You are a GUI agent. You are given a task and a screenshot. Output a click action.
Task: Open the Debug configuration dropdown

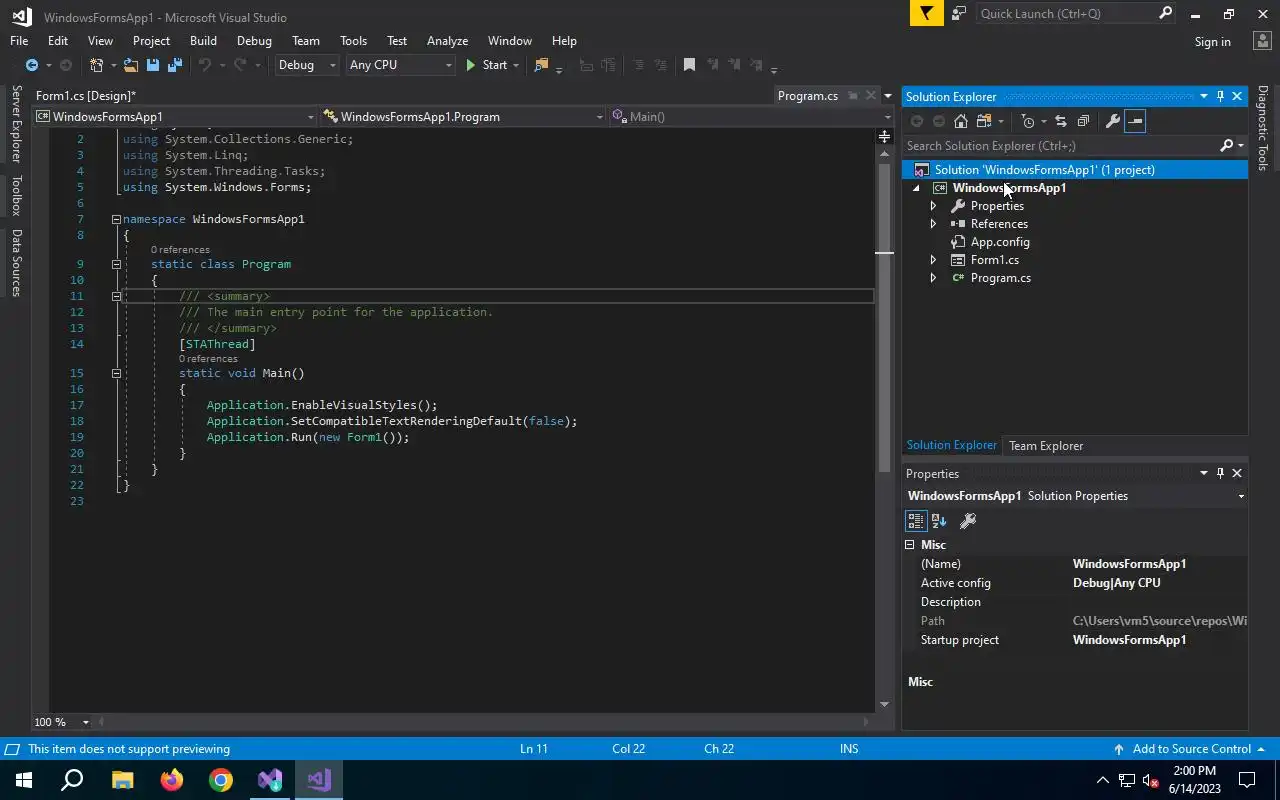[308, 65]
